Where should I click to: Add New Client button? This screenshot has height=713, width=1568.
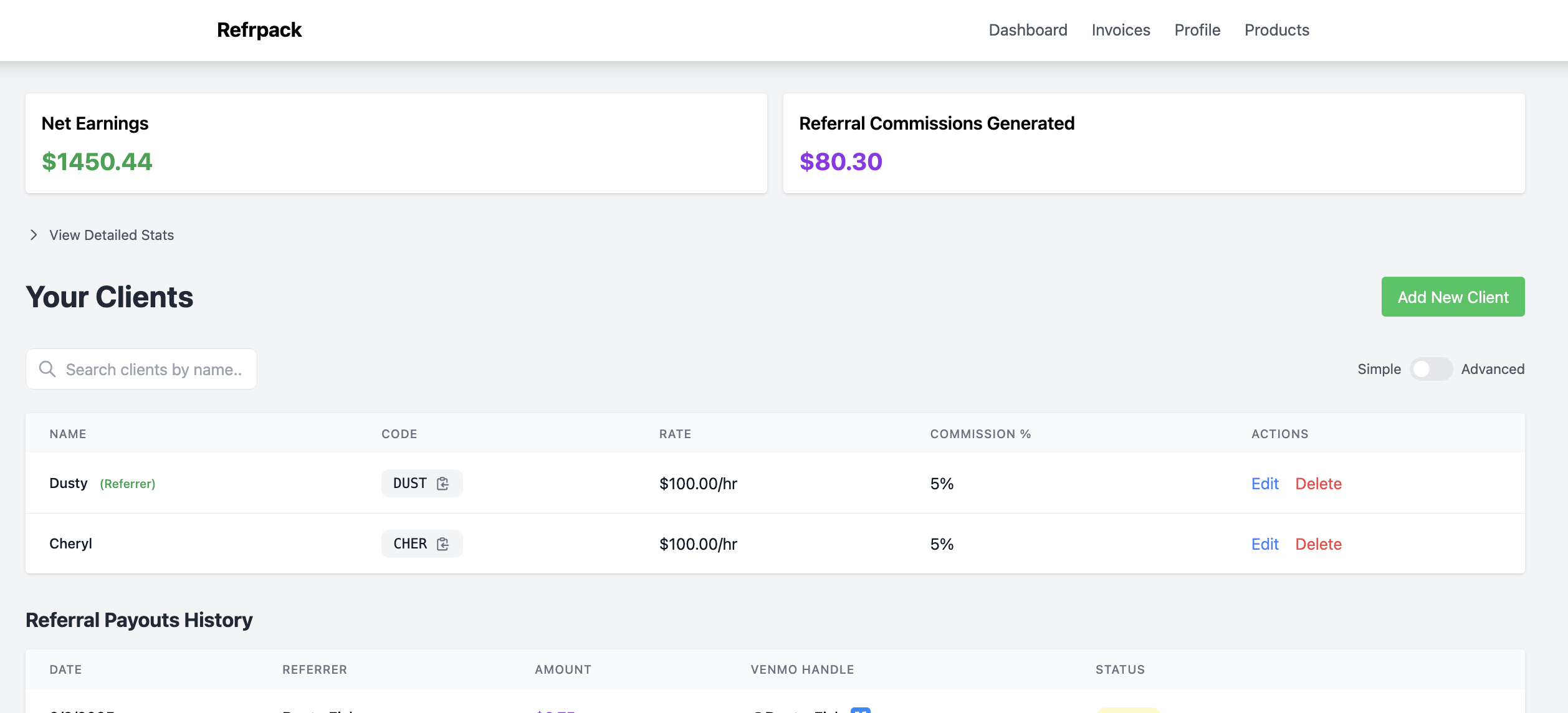[x=1453, y=297]
